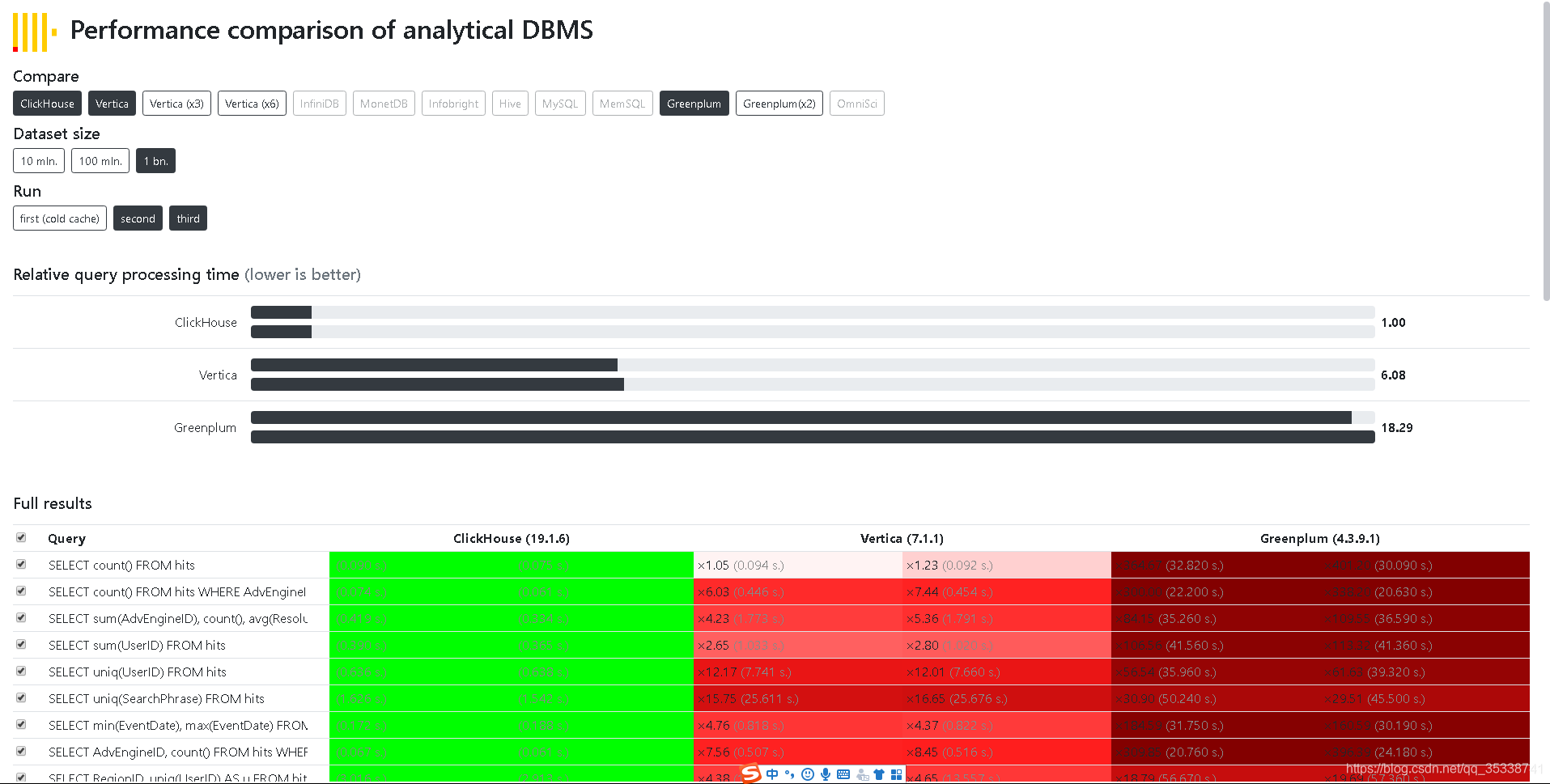1550x784 pixels.
Task: Uncheck the checkbox for the uniq(UserID) query
Action: [21, 671]
